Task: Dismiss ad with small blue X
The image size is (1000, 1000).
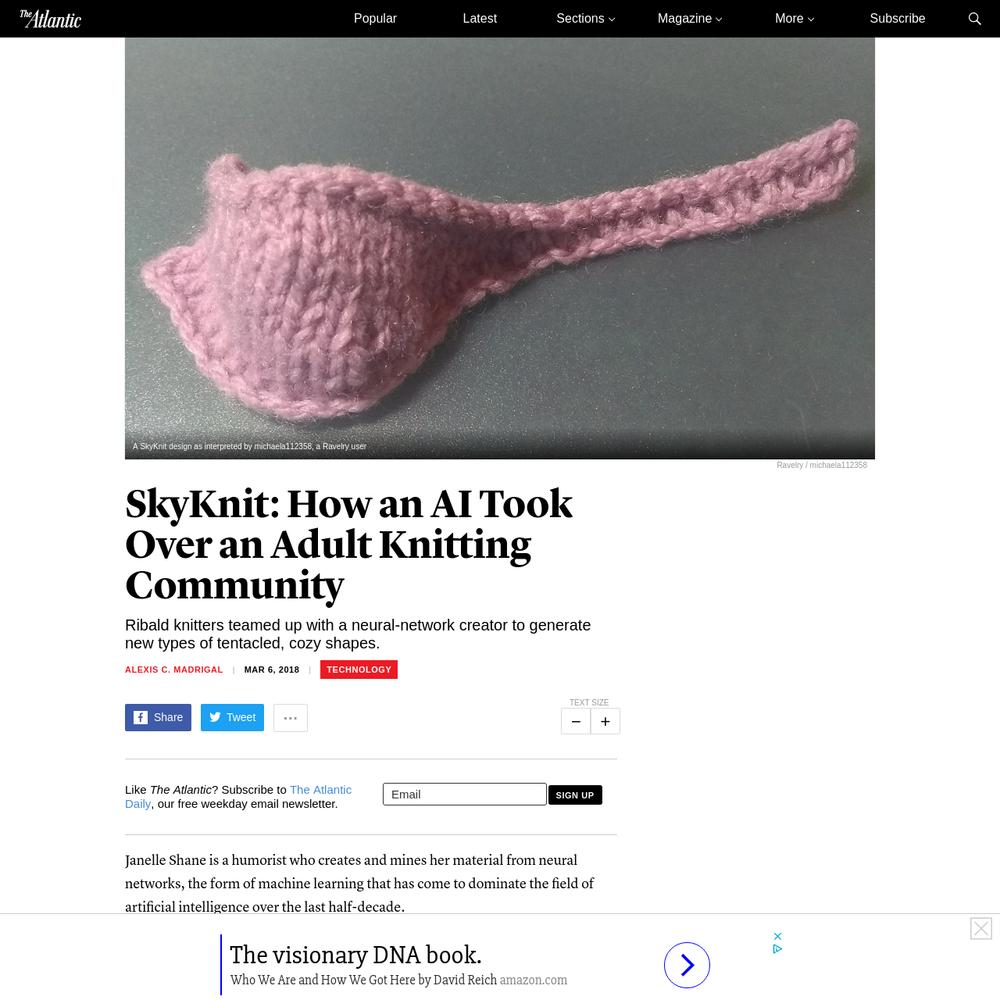Action: pyautogui.click(x=777, y=936)
